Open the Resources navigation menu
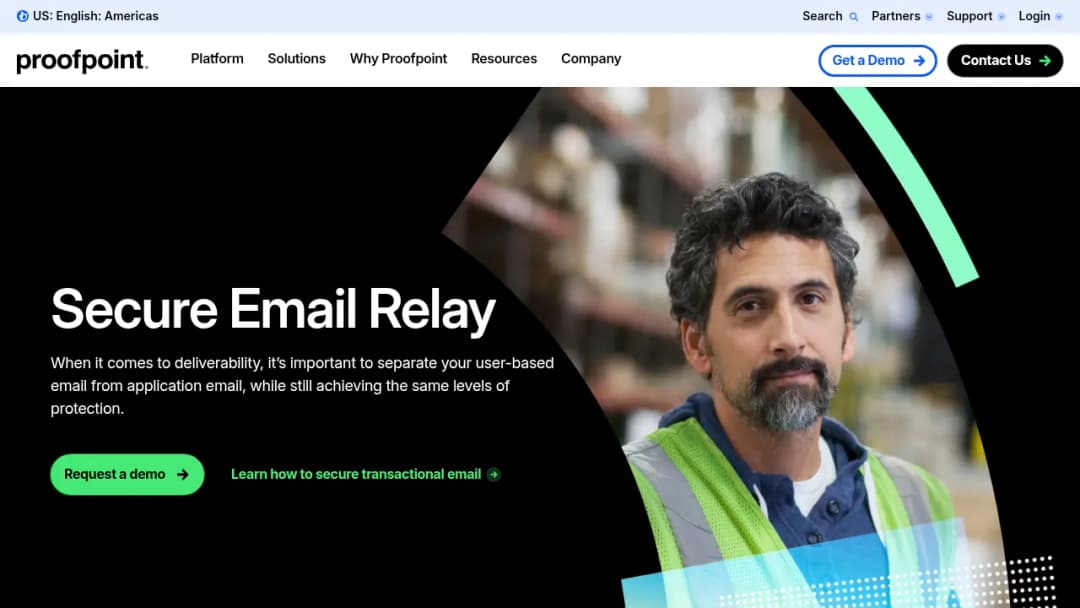This screenshot has width=1080, height=608. [x=503, y=59]
